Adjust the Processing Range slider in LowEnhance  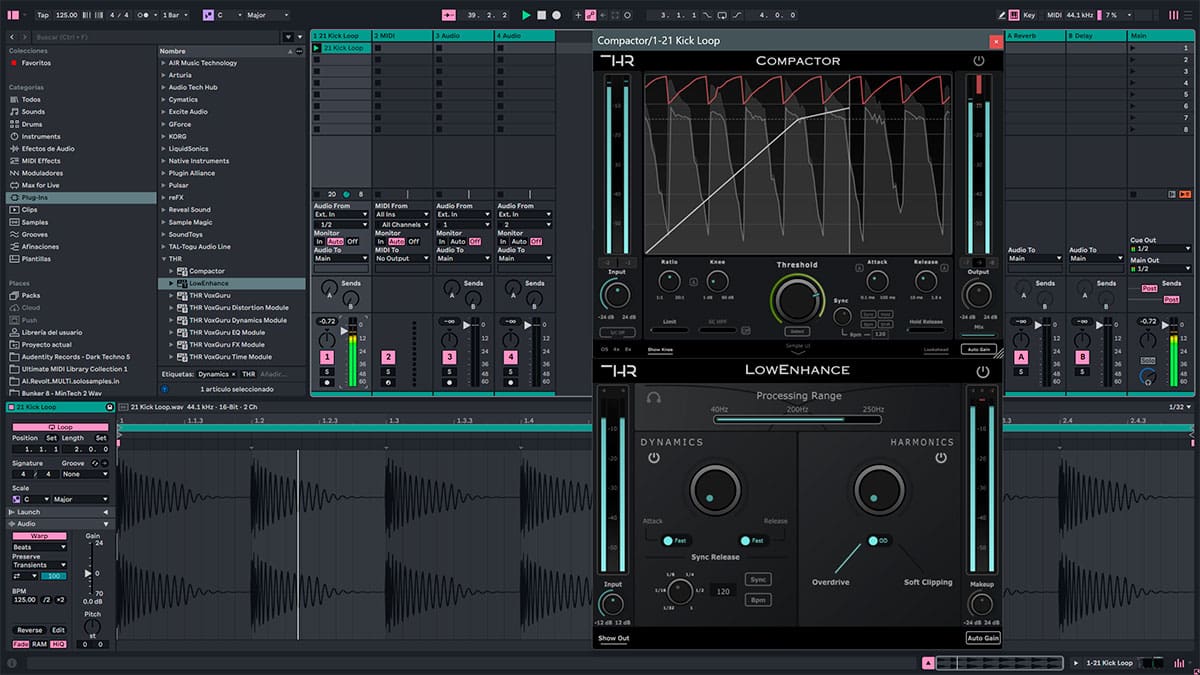click(x=797, y=420)
